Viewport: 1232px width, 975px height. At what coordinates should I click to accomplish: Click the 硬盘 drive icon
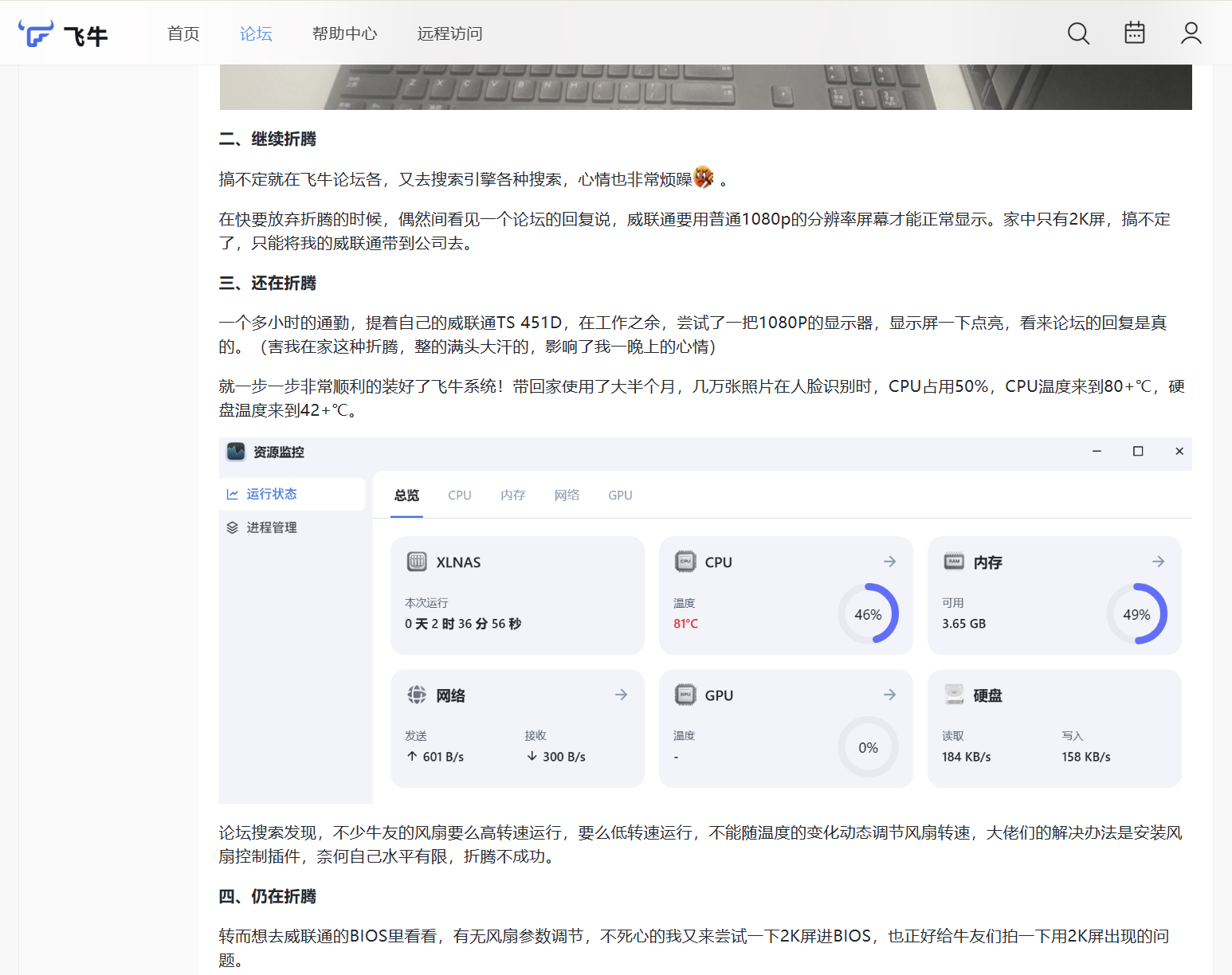(x=954, y=695)
